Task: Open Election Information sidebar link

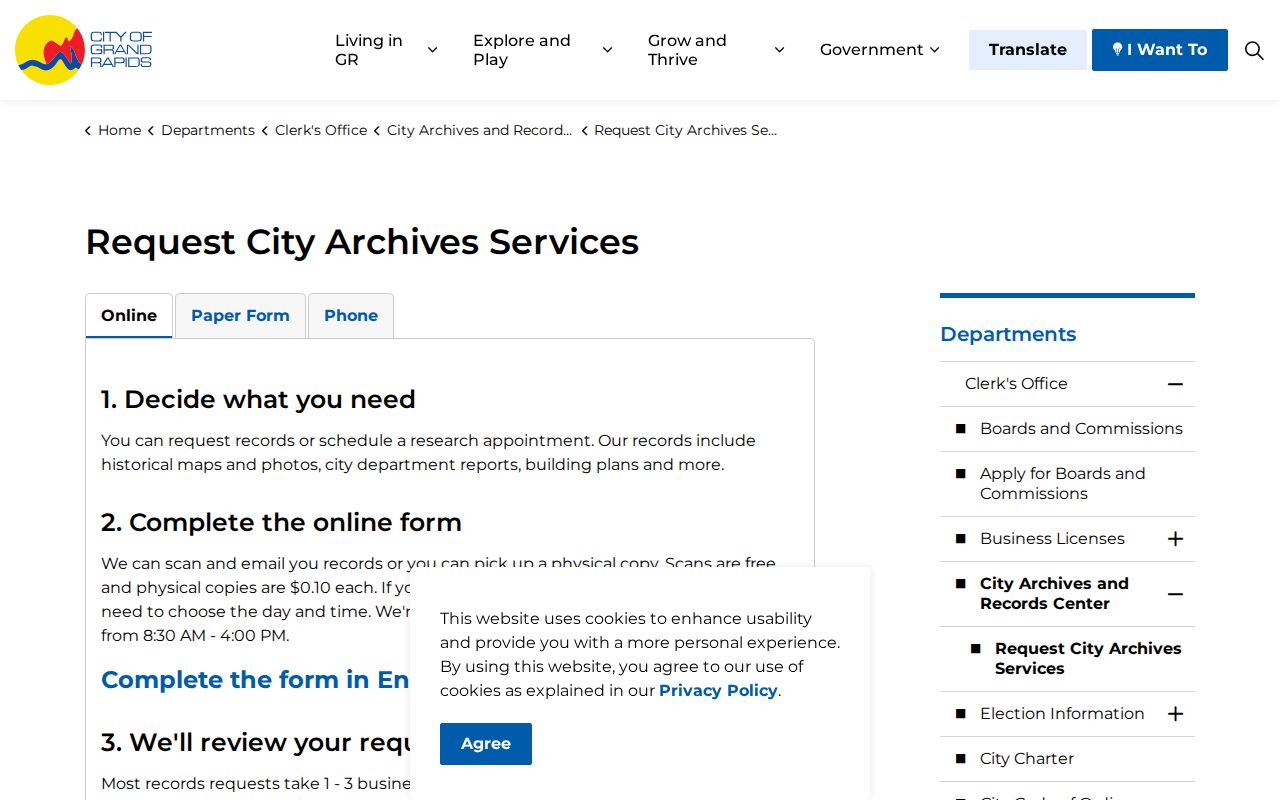Action: tap(1062, 714)
